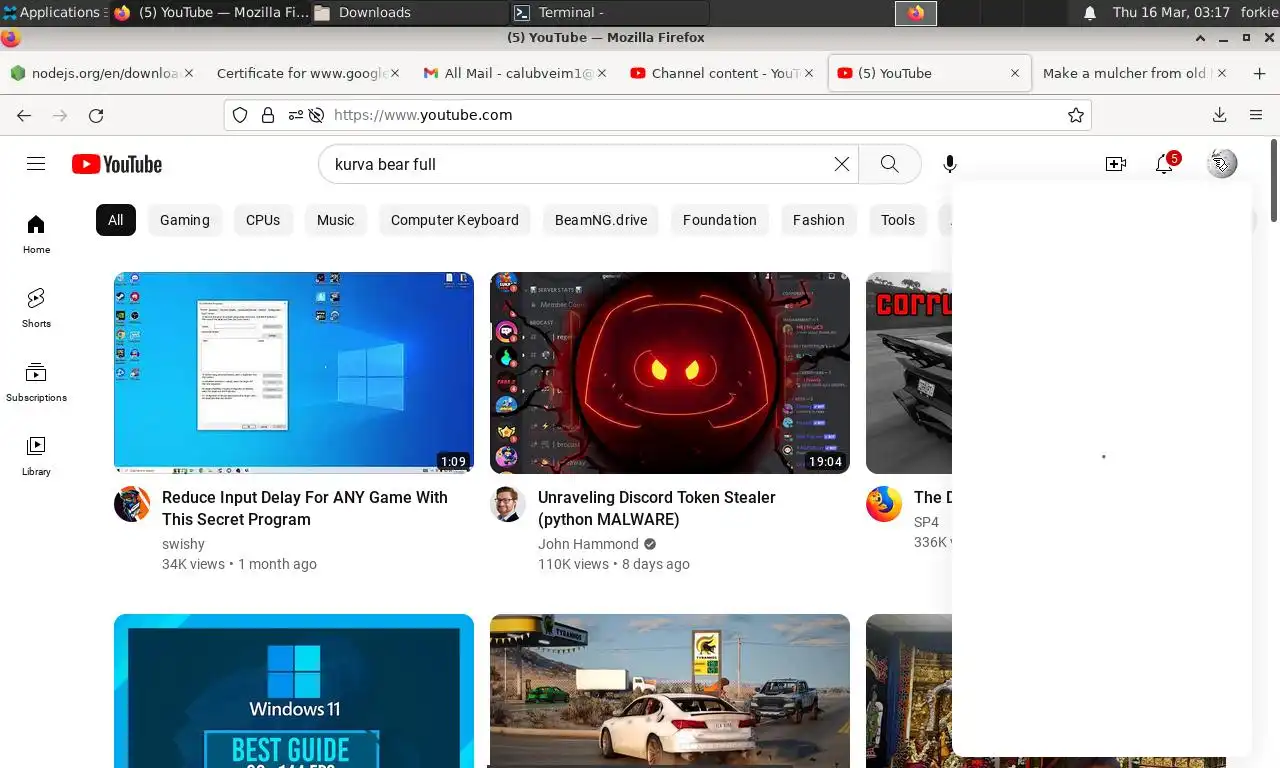
Task: Run search with the magnifier button
Action: 889,164
